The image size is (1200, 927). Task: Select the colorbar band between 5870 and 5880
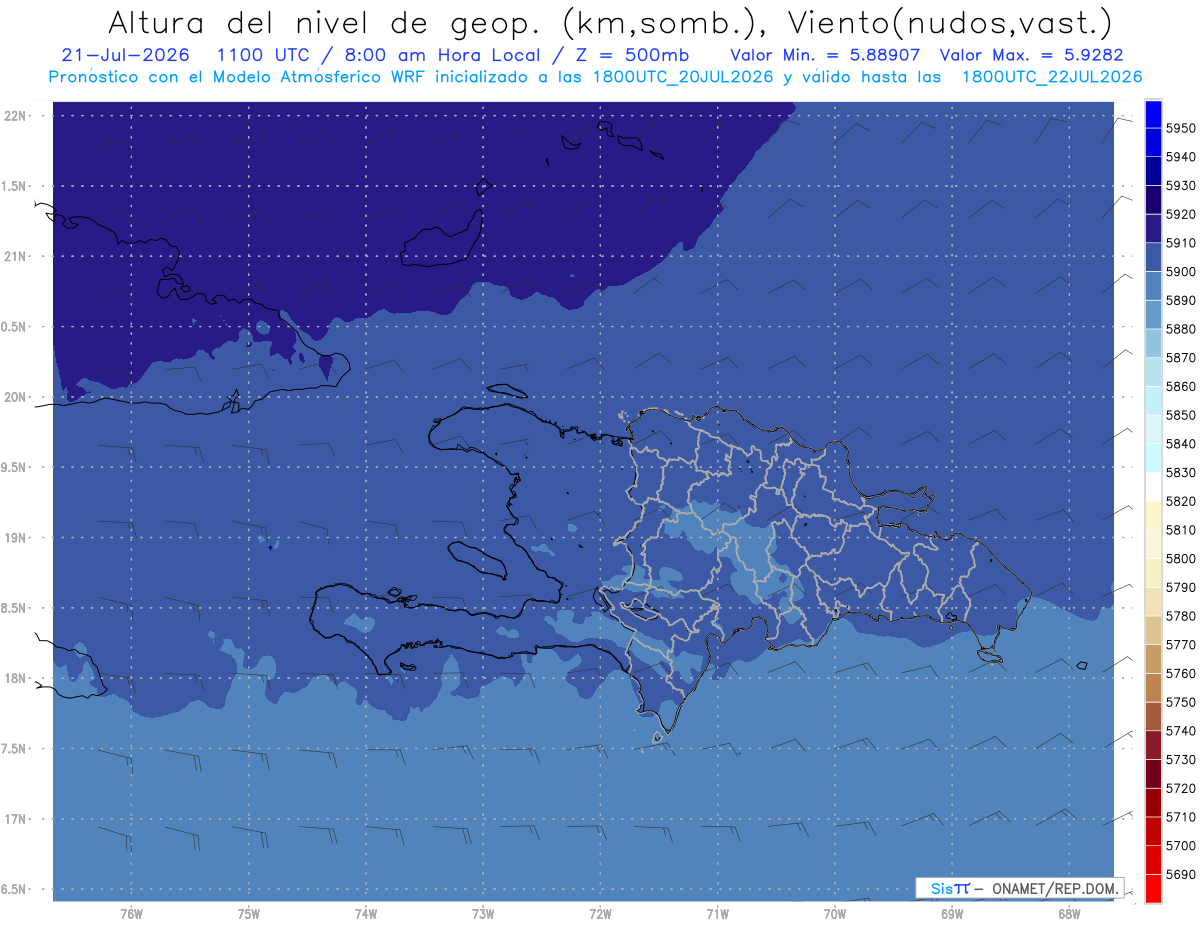click(x=1153, y=343)
